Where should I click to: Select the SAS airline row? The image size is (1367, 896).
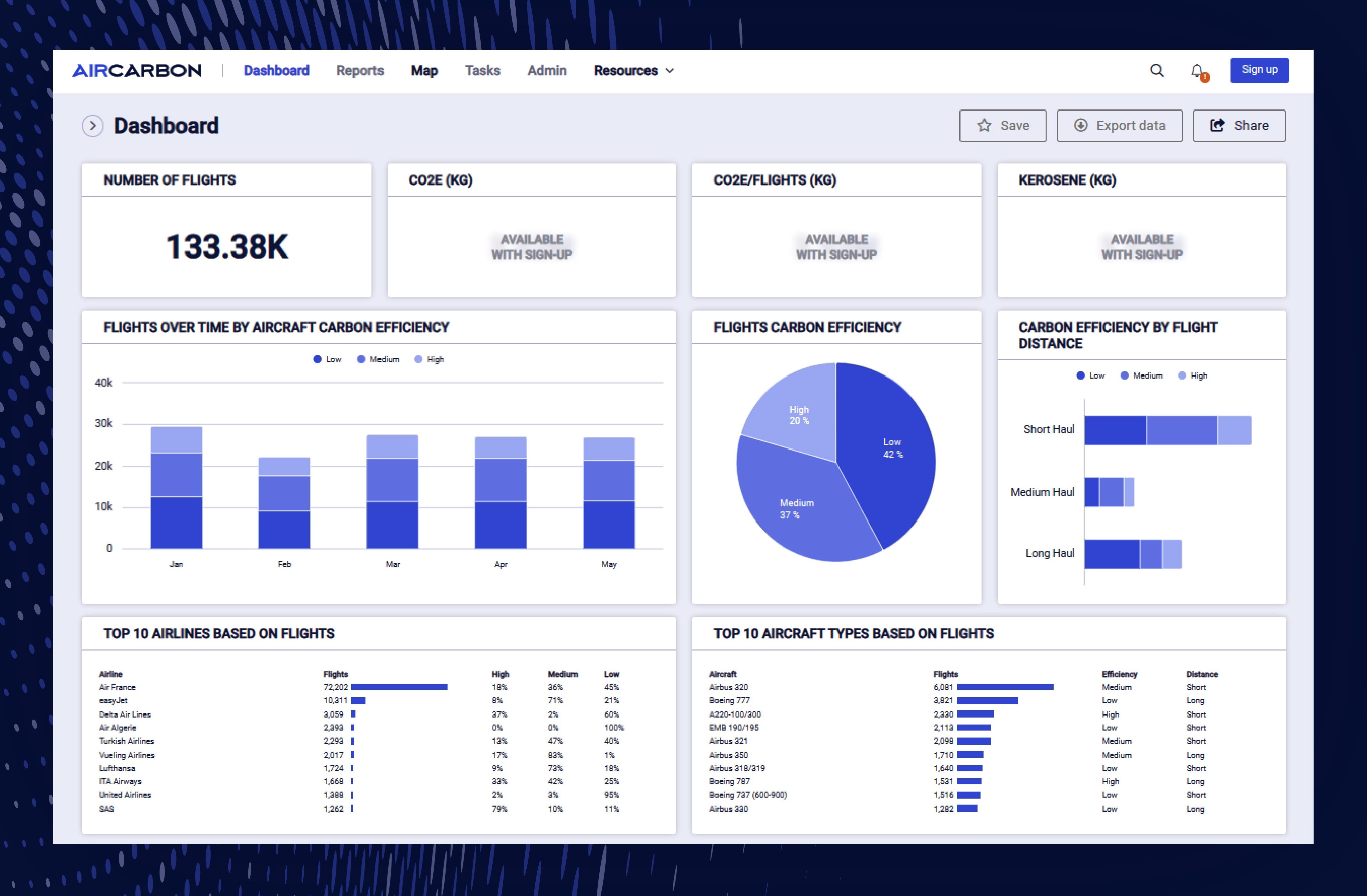(x=362, y=809)
